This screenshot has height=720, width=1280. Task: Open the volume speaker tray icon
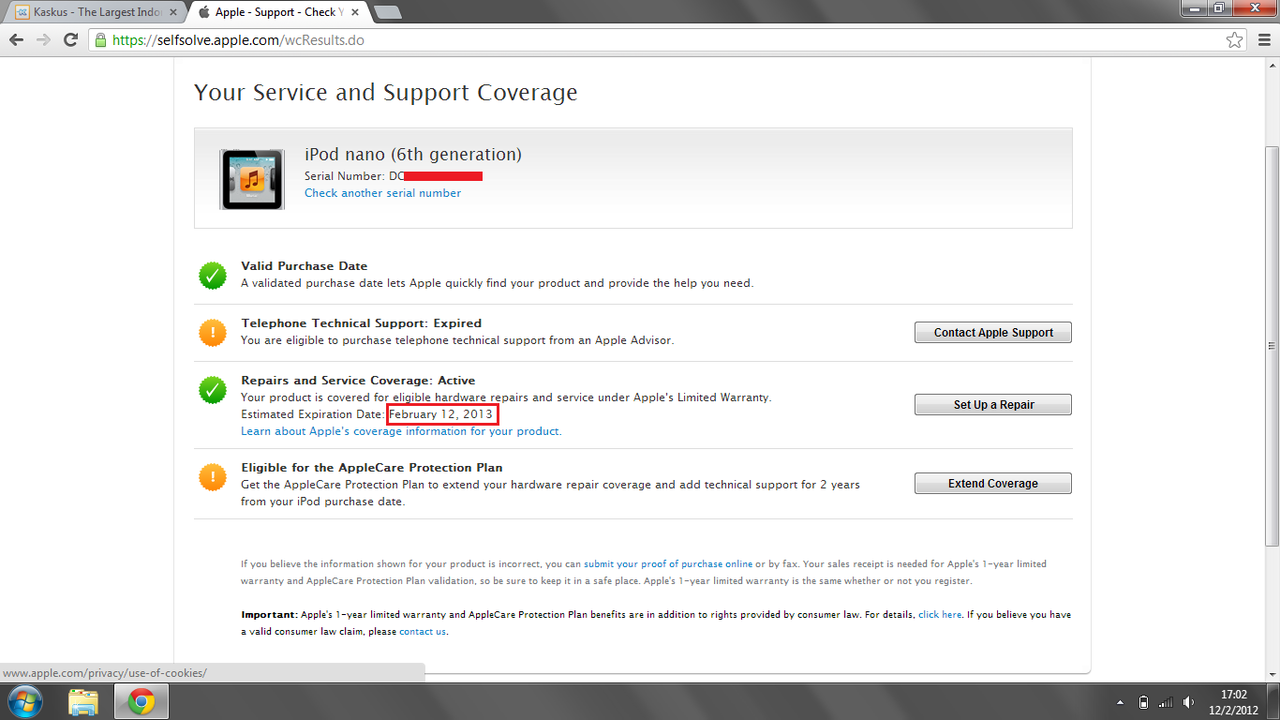[1187, 702]
